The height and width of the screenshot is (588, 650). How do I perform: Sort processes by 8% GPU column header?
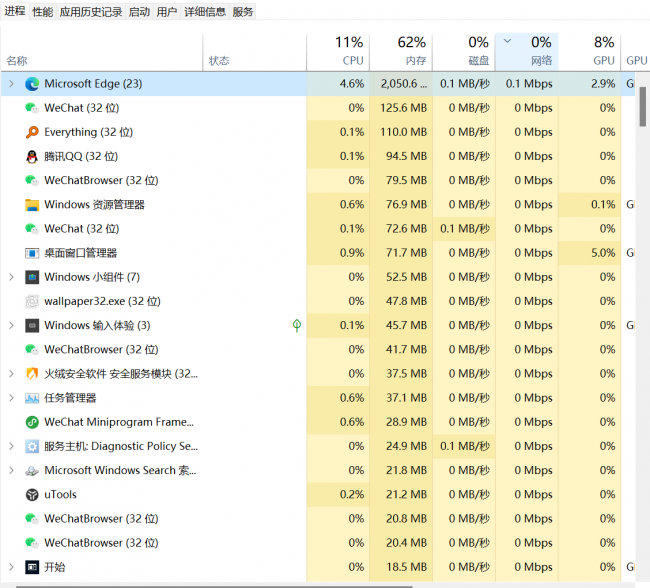589,53
